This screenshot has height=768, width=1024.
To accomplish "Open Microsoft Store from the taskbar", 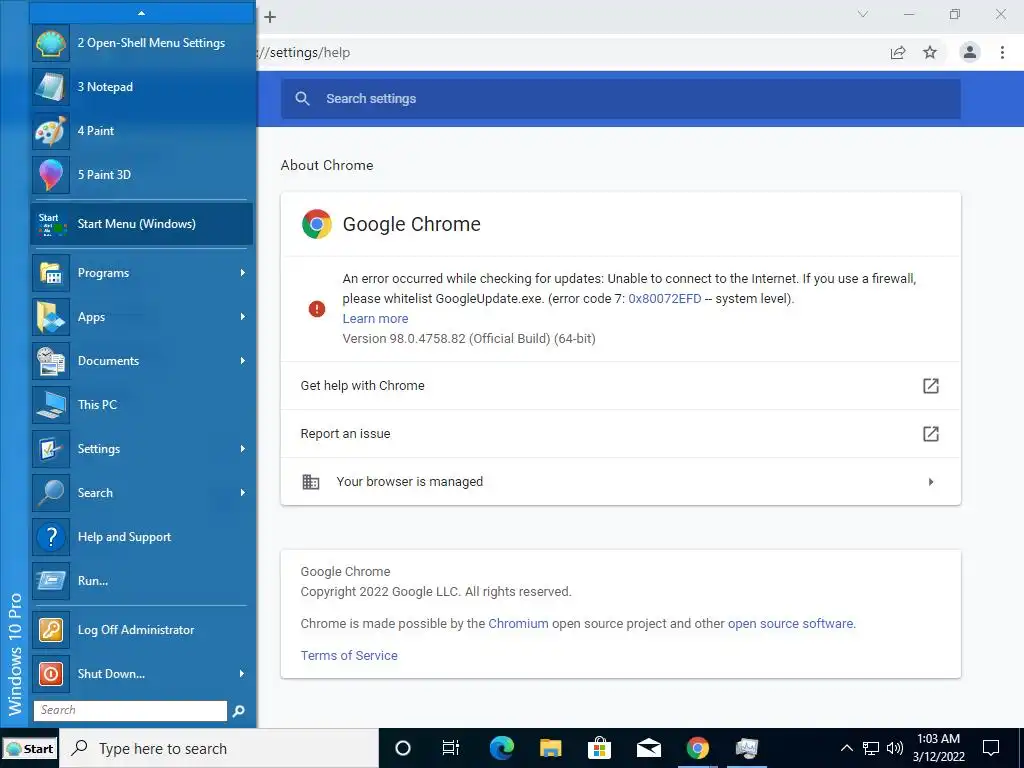I will click(x=600, y=748).
